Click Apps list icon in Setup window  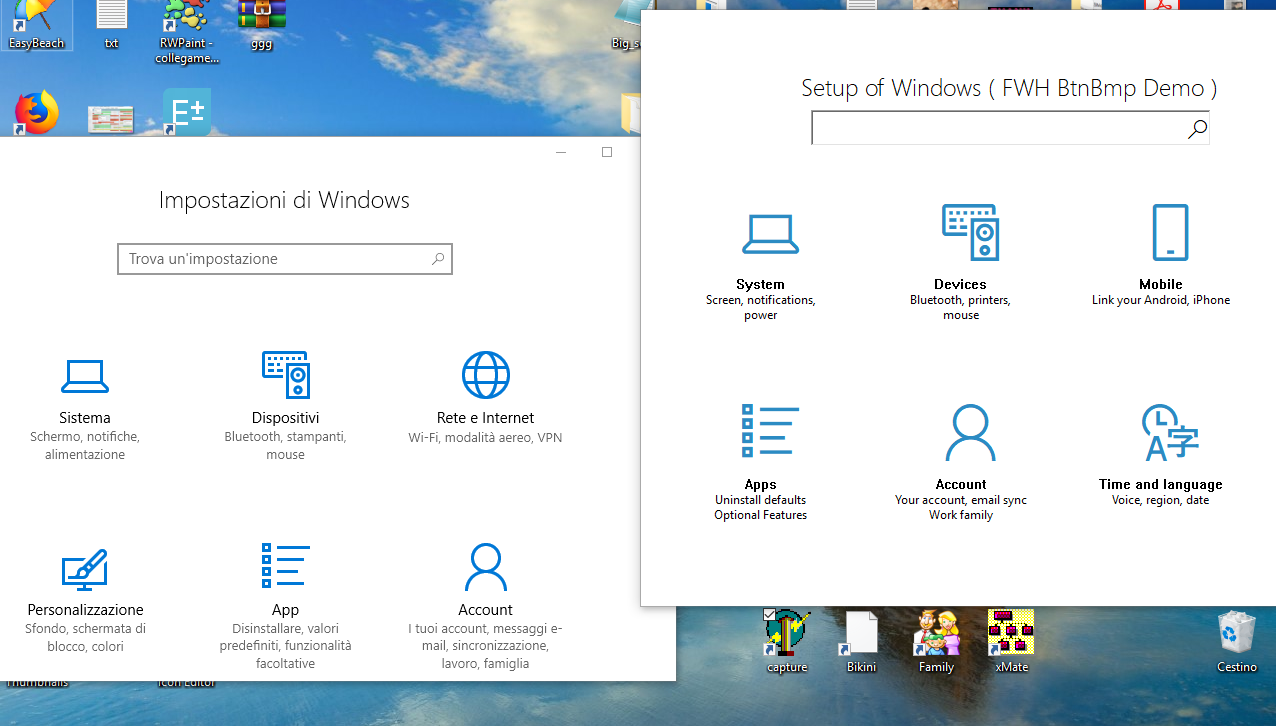coord(770,431)
